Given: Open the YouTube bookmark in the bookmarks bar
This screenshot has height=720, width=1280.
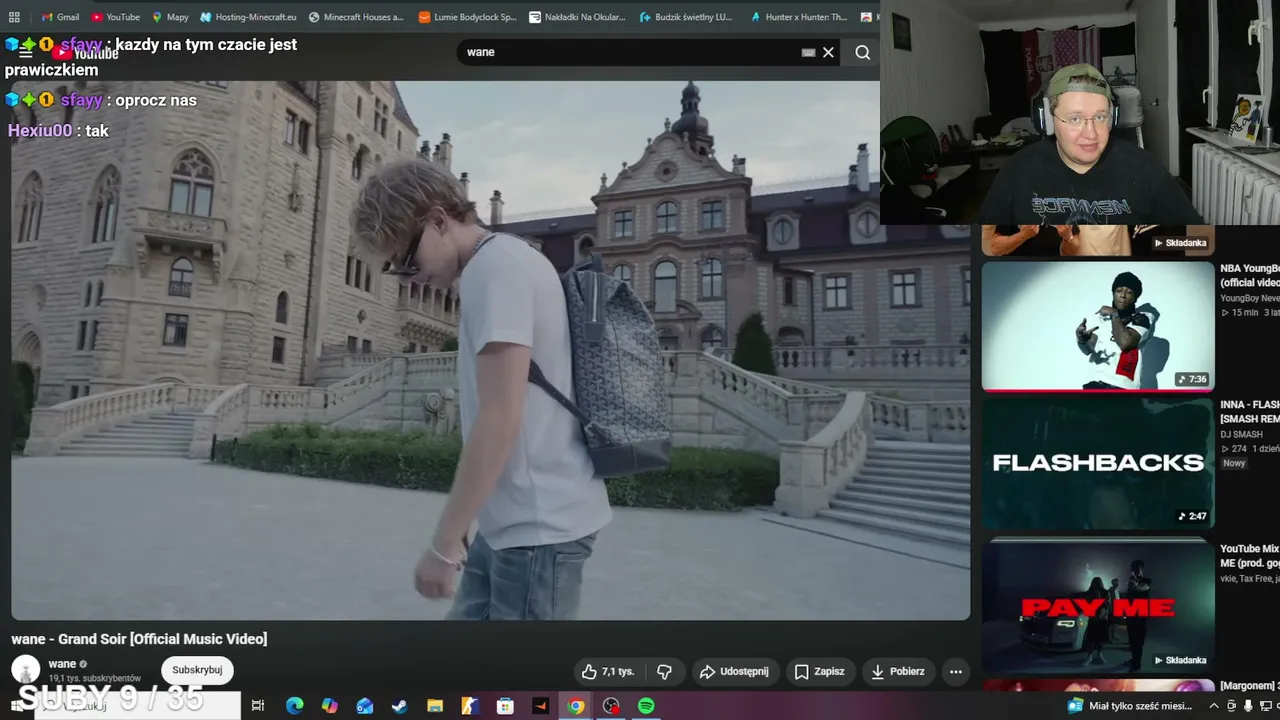Looking at the screenshot, I should tap(115, 17).
